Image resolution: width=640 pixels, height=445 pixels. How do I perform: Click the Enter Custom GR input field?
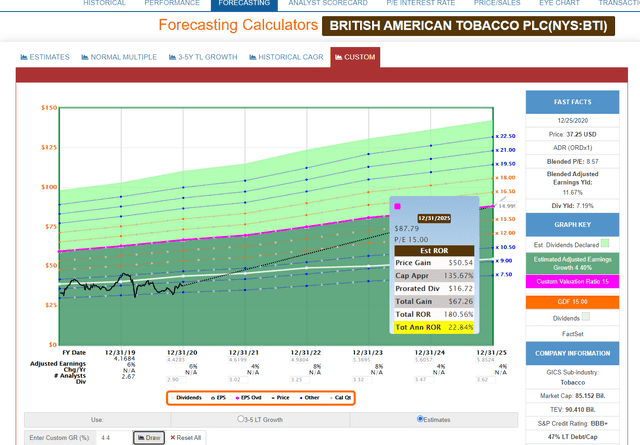point(114,438)
